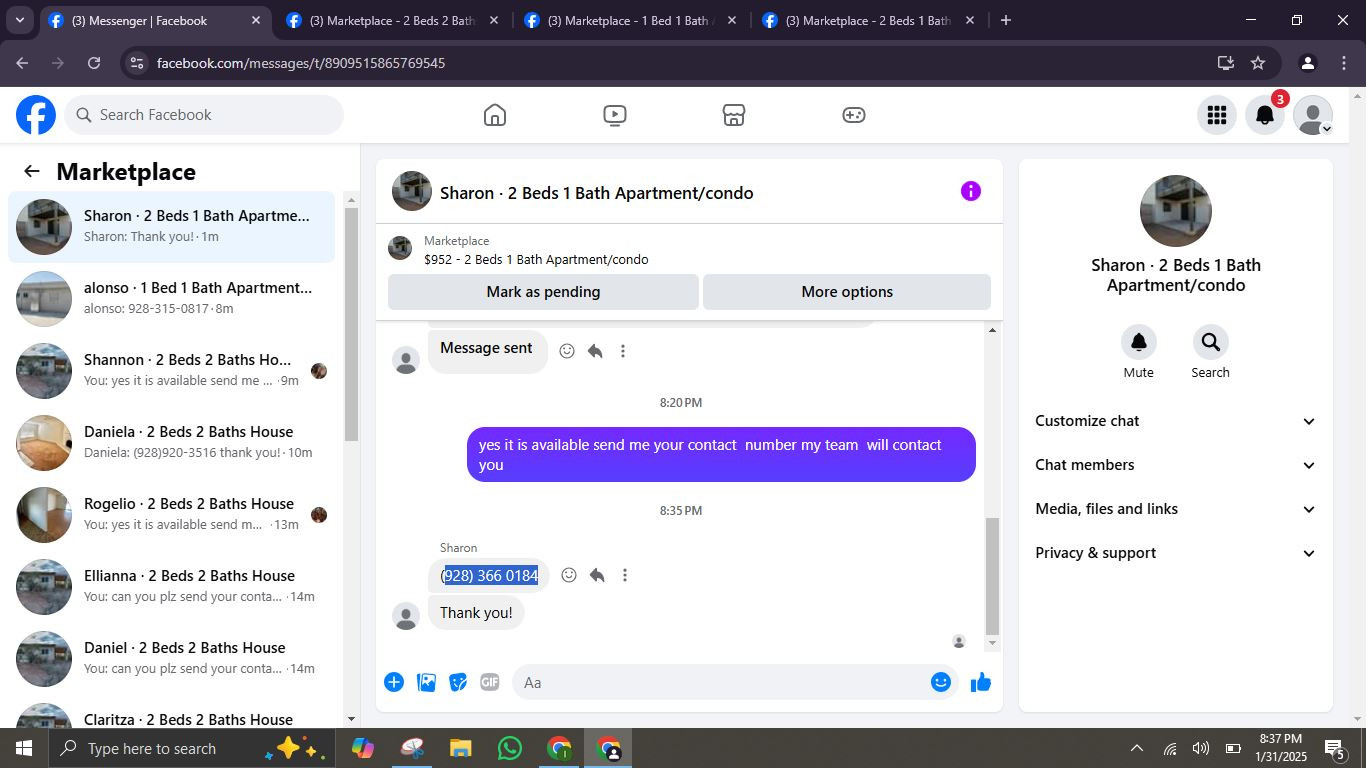Click the Search Facebook field
Image resolution: width=1366 pixels, height=768 pixels.
(205, 115)
